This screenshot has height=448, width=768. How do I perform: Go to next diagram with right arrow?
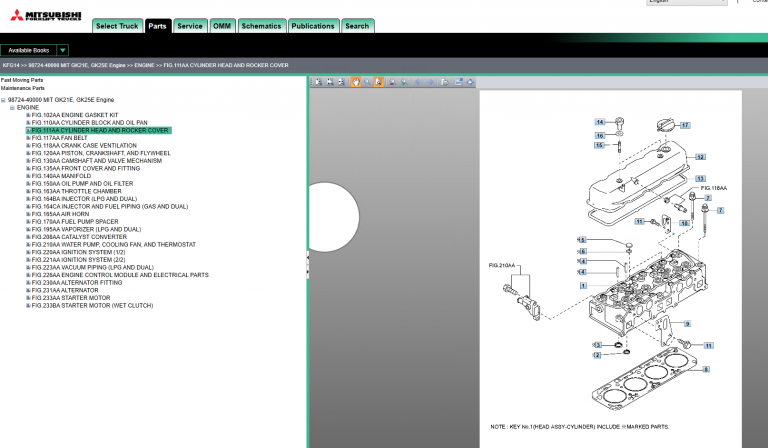[x=430, y=82]
